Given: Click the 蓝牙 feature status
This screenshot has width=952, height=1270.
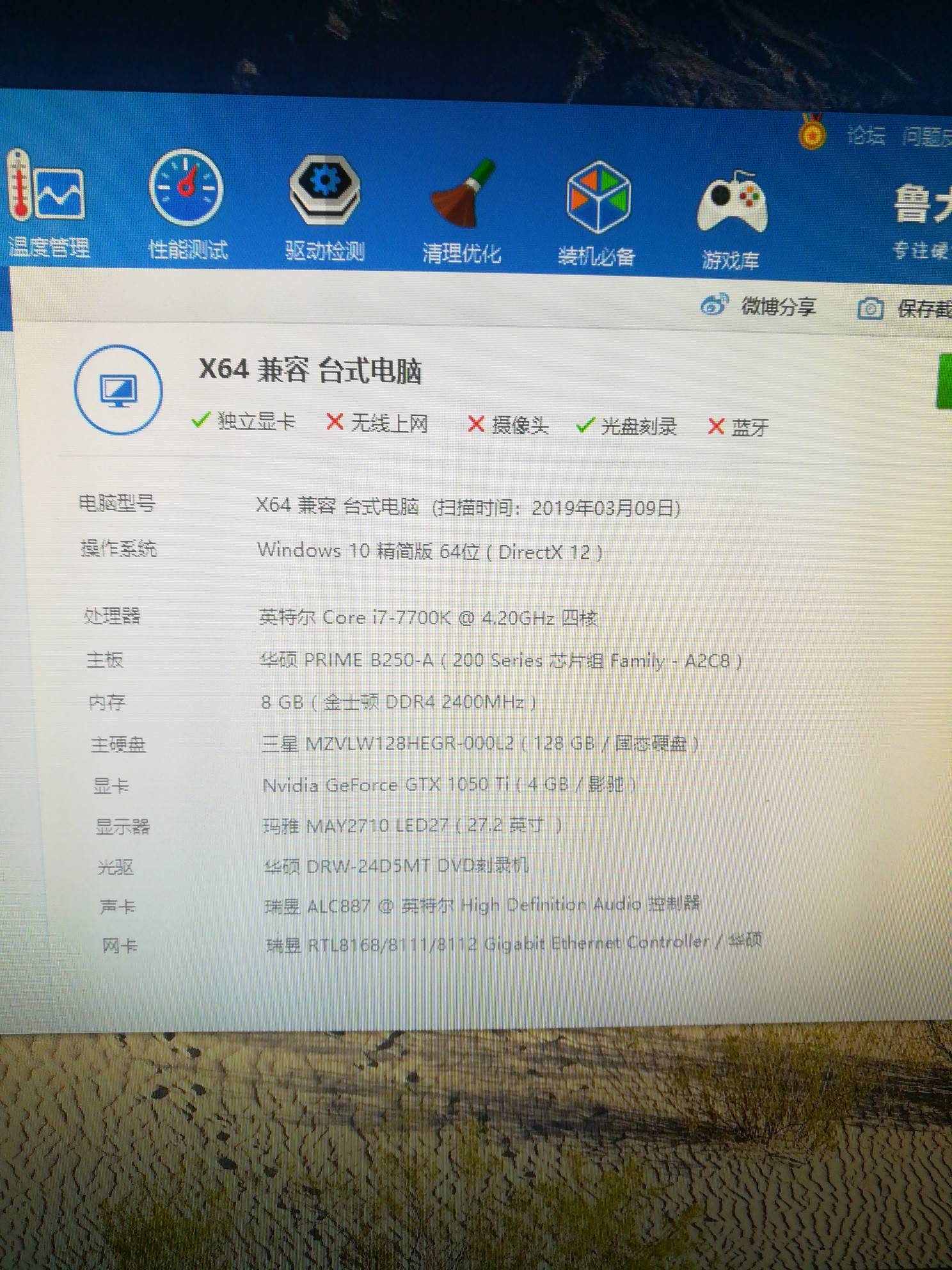Looking at the screenshot, I should coord(738,427).
